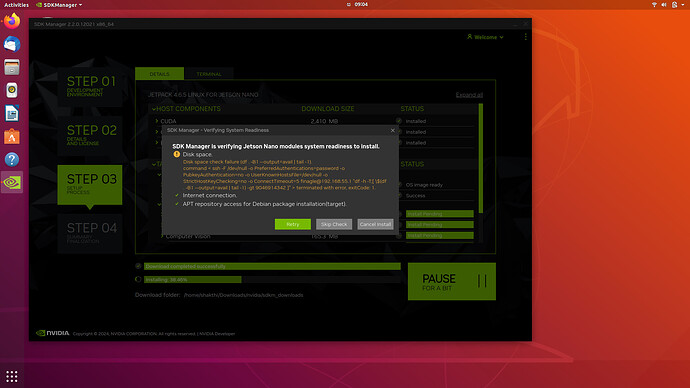Click the user icon beside Welcome
The image size is (690, 388).
[470, 37]
